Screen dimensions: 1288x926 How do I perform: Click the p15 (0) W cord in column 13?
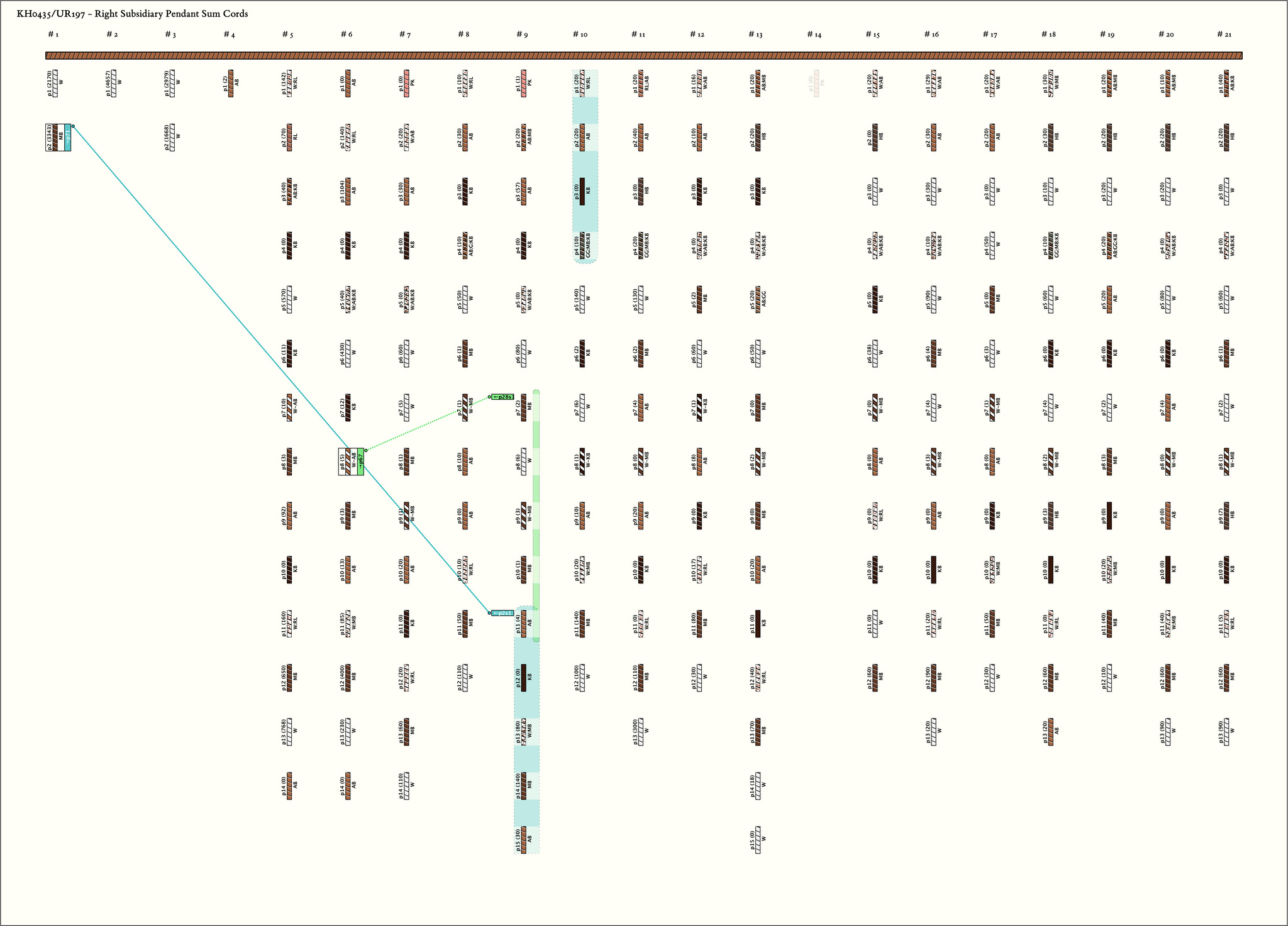758,840
